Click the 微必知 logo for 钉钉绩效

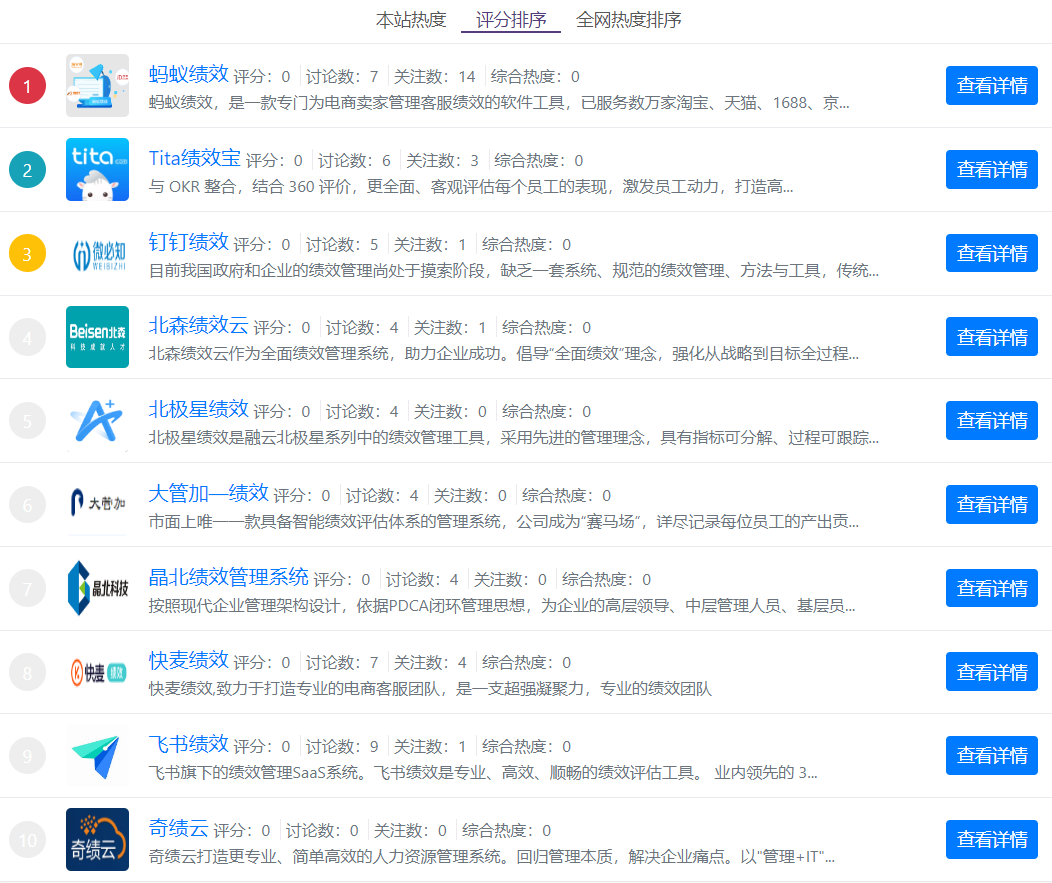click(97, 254)
